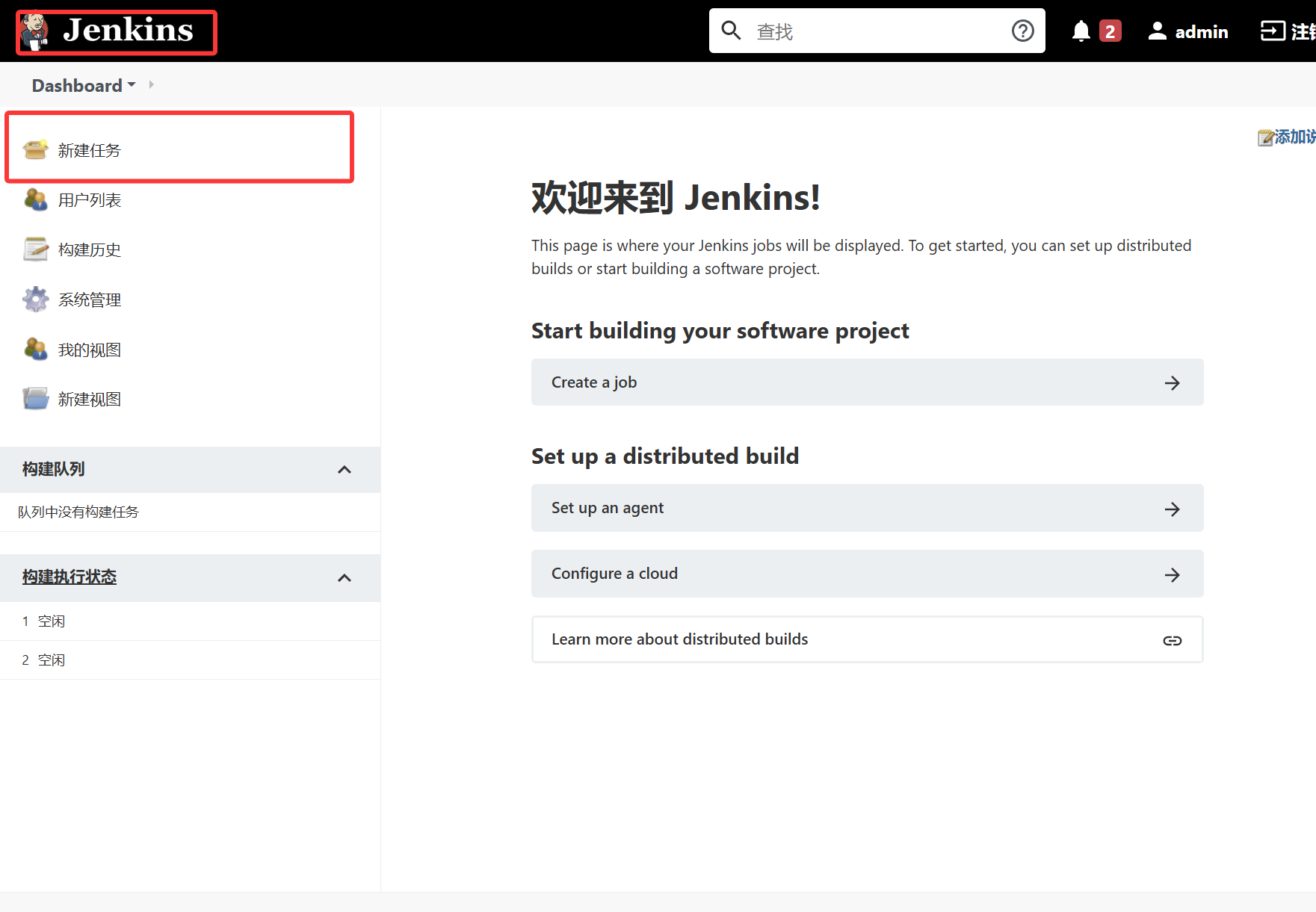The height and width of the screenshot is (912, 1316).
Task: Focus the 查找 search input field
Action: pos(877,31)
